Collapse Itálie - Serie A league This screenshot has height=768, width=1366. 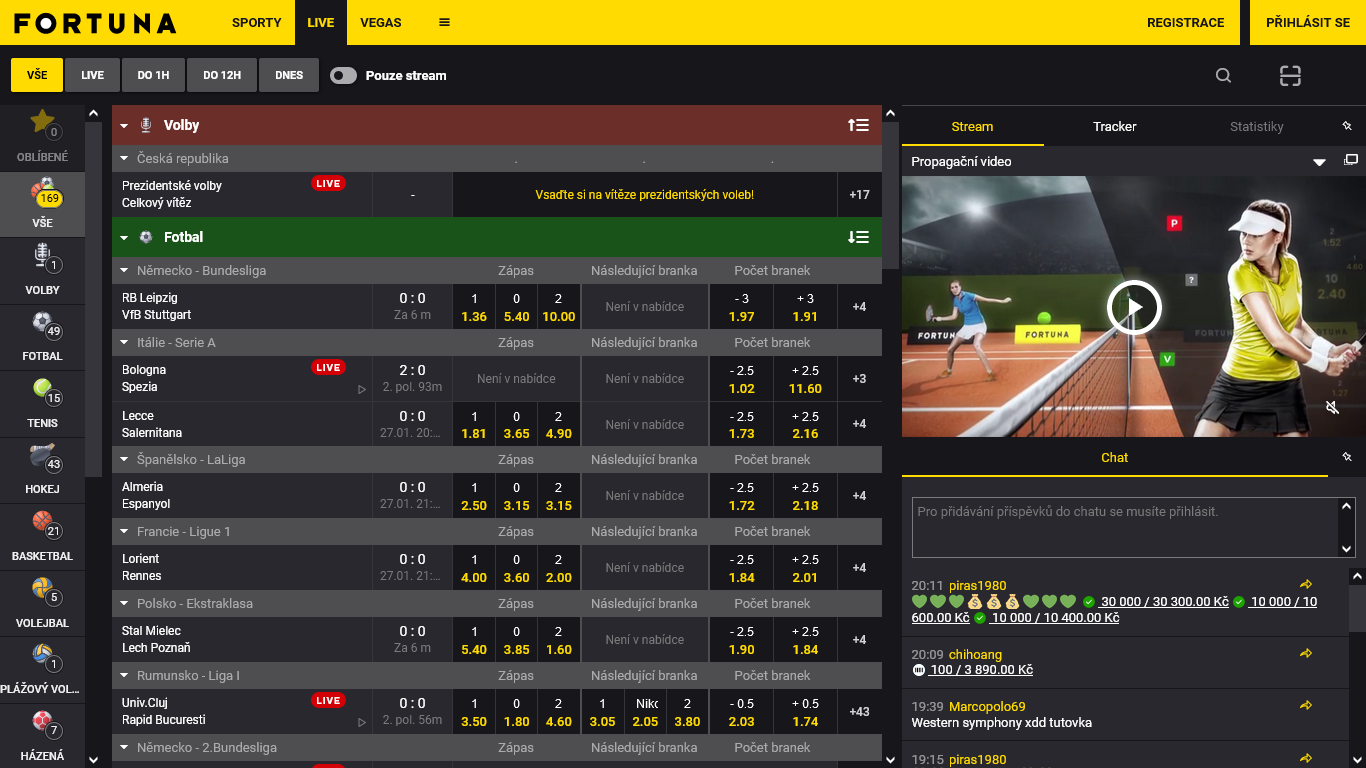click(125, 343)
